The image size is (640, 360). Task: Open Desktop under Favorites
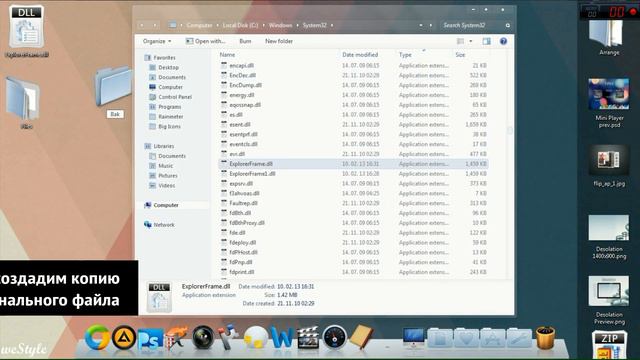164,67
